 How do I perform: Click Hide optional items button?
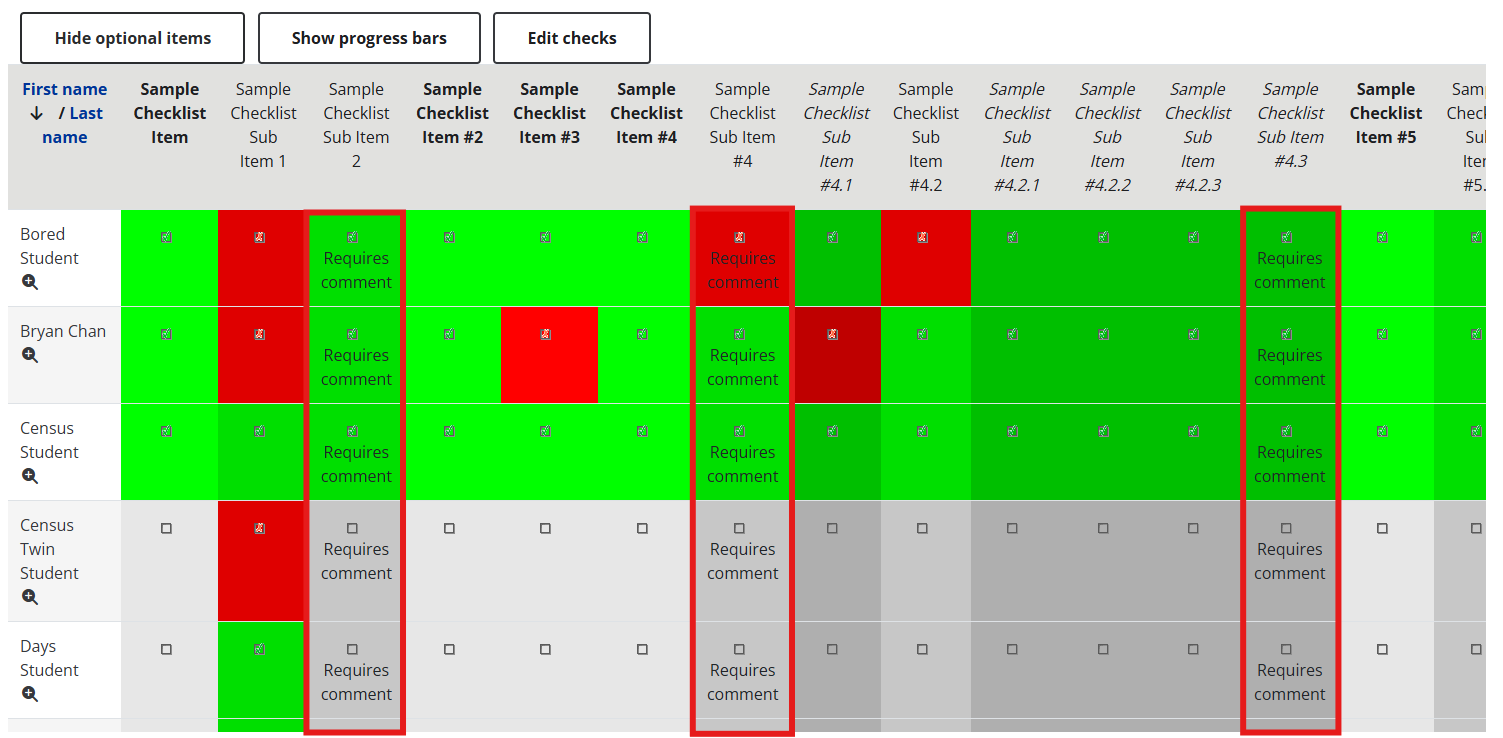pyautogui.click(x=133, y=38)
